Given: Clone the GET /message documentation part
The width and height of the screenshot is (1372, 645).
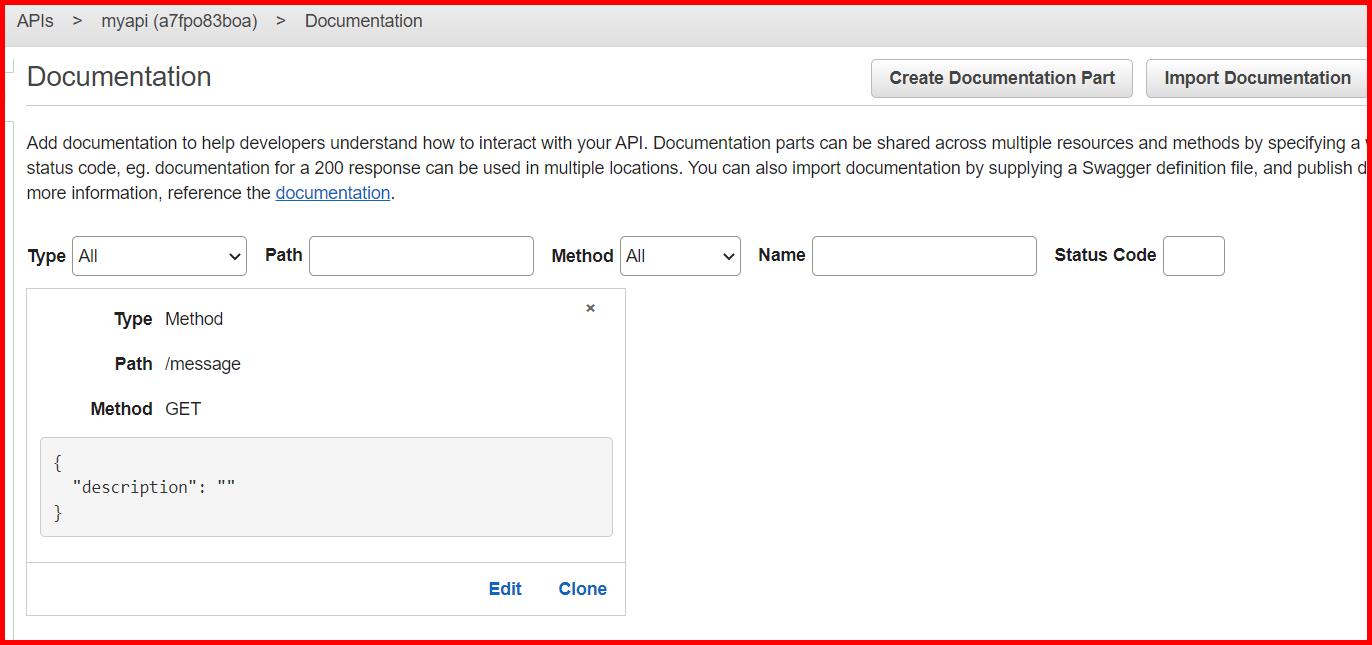Looking at the screenshot, I should [x=582, y=589].
